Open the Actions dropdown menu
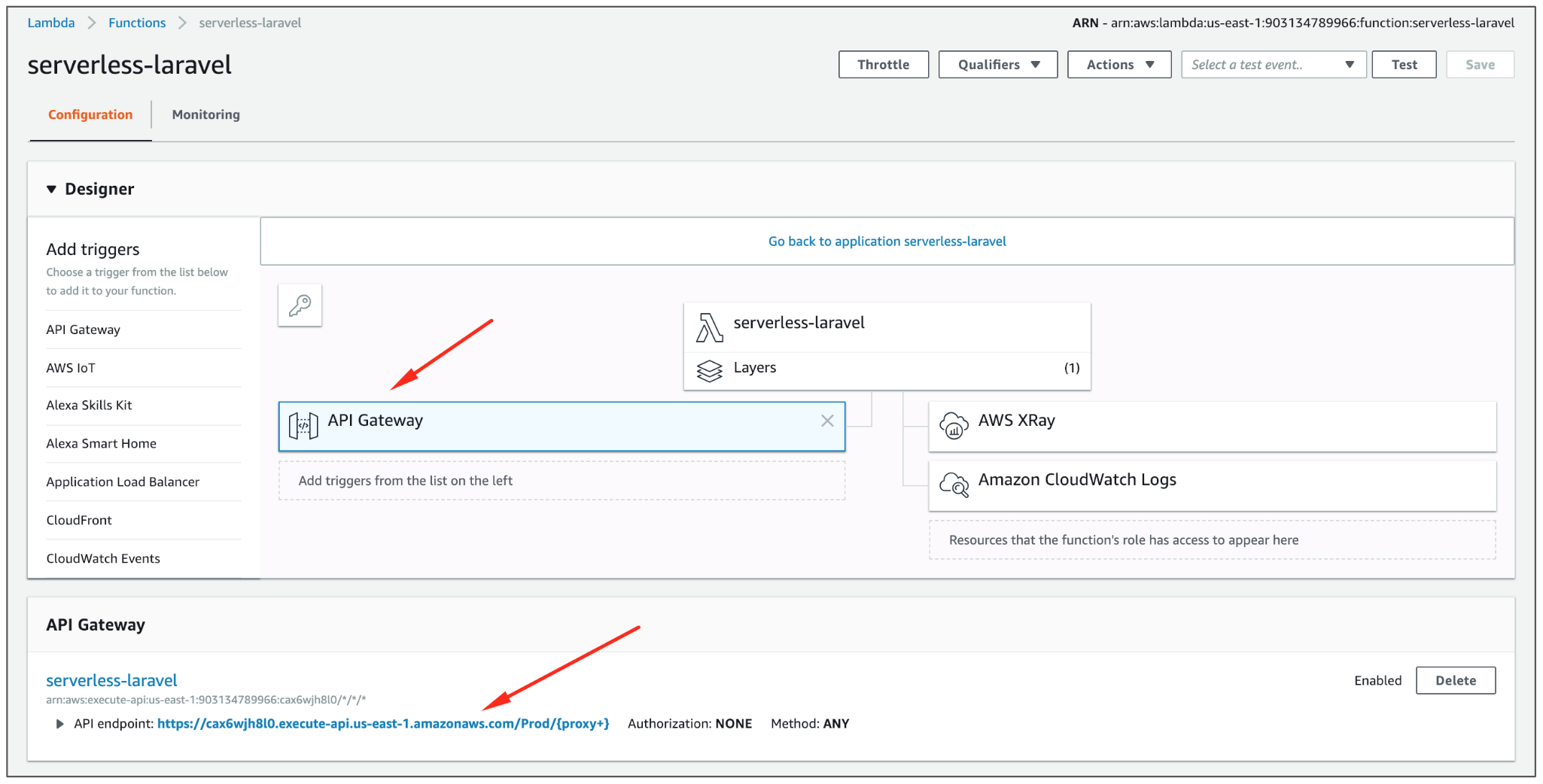This screenshot has height=784, width=1543. pos(1119,65)
